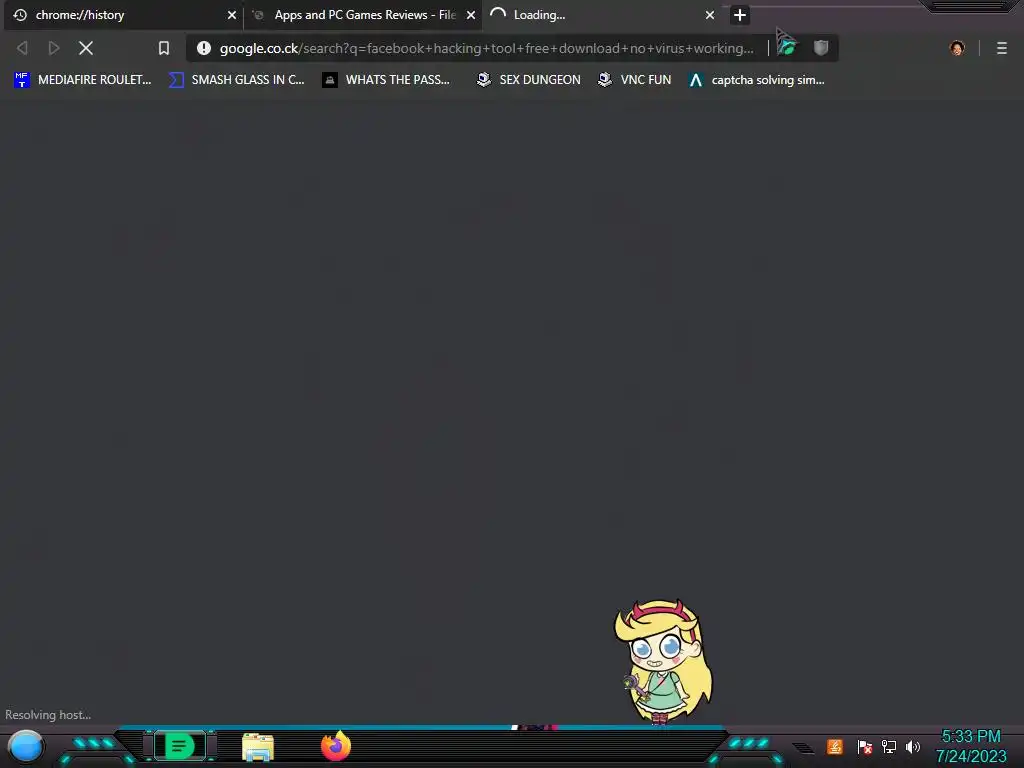
Task: Switch to Apps and PC Games Reviews tab
Action: [362, 15]
